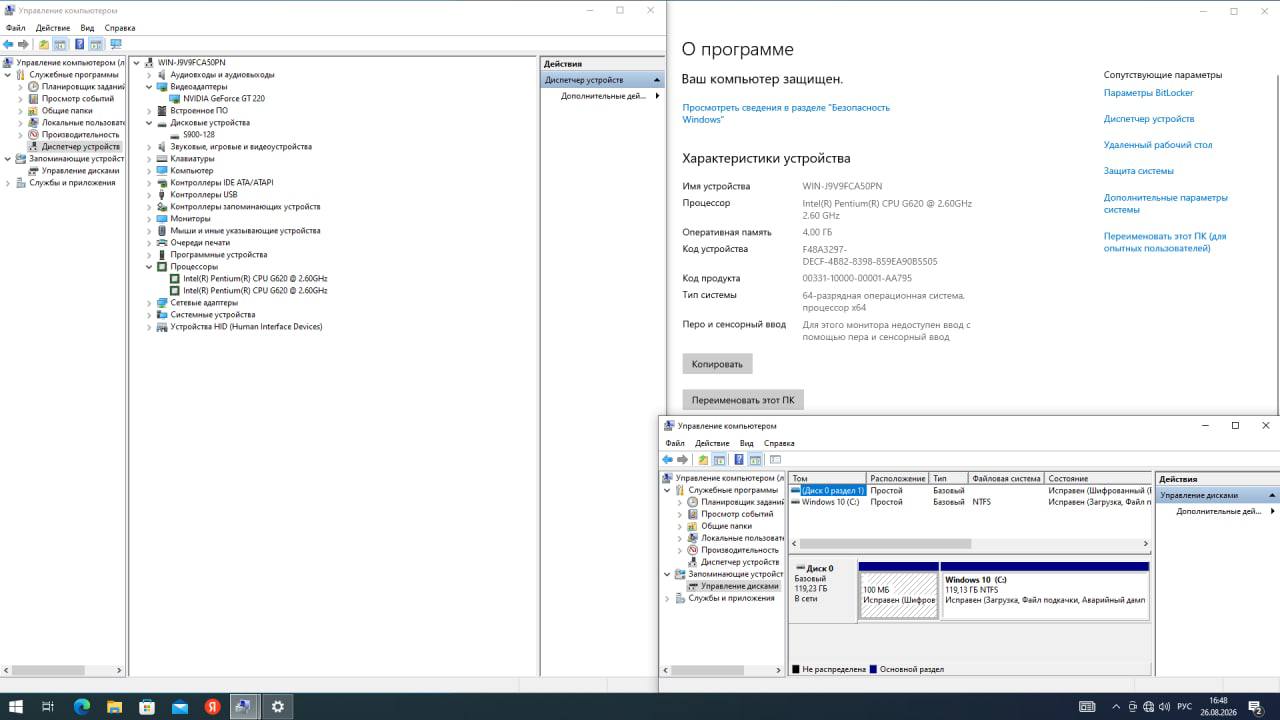Open the Mail app from the taskbar
Image resolution: width=1280 pixels, height=720 pixels.
click(x=180, y=706)
